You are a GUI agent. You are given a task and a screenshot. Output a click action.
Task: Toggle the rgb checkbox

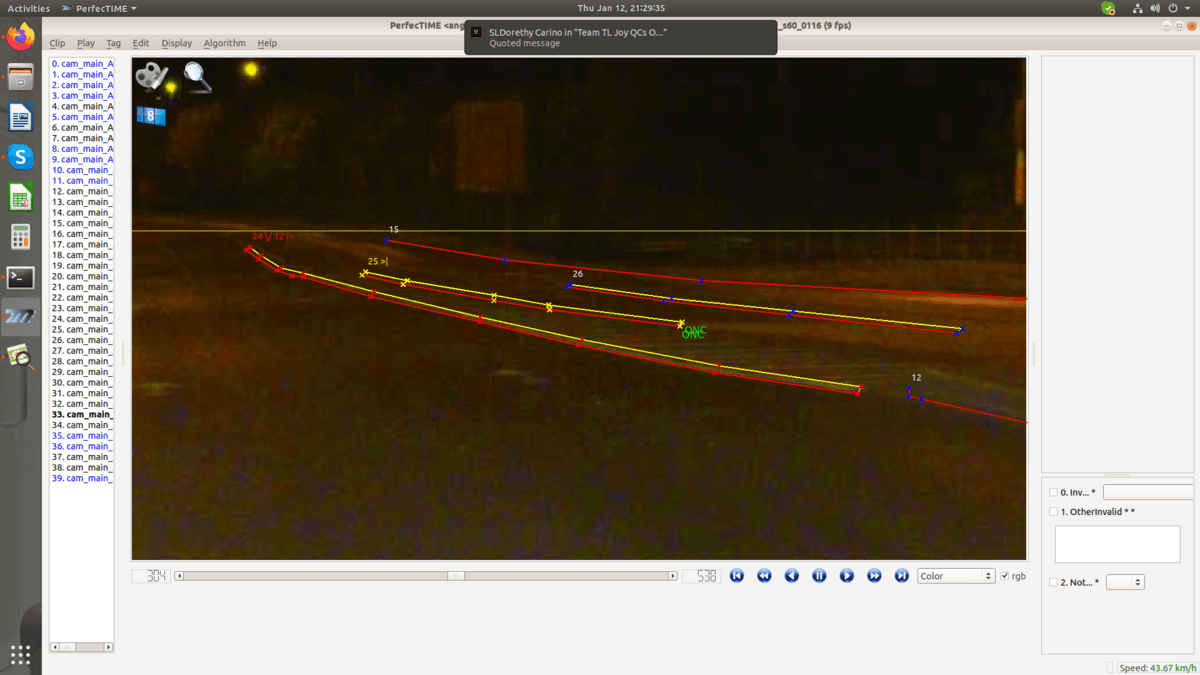(1005, 576)
